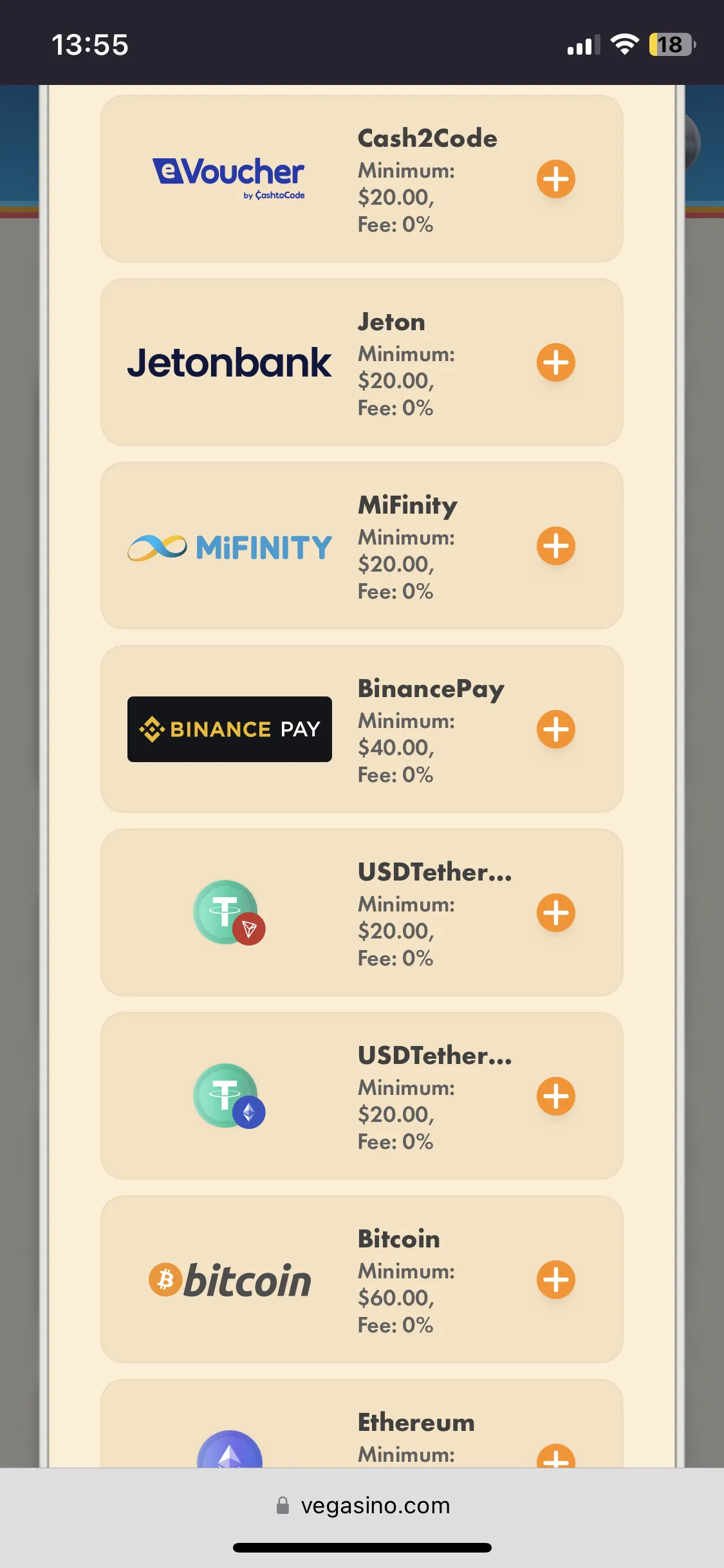Open the BinancePay payment title
This screenshot has height=1568, width=724.
point(431,689)
